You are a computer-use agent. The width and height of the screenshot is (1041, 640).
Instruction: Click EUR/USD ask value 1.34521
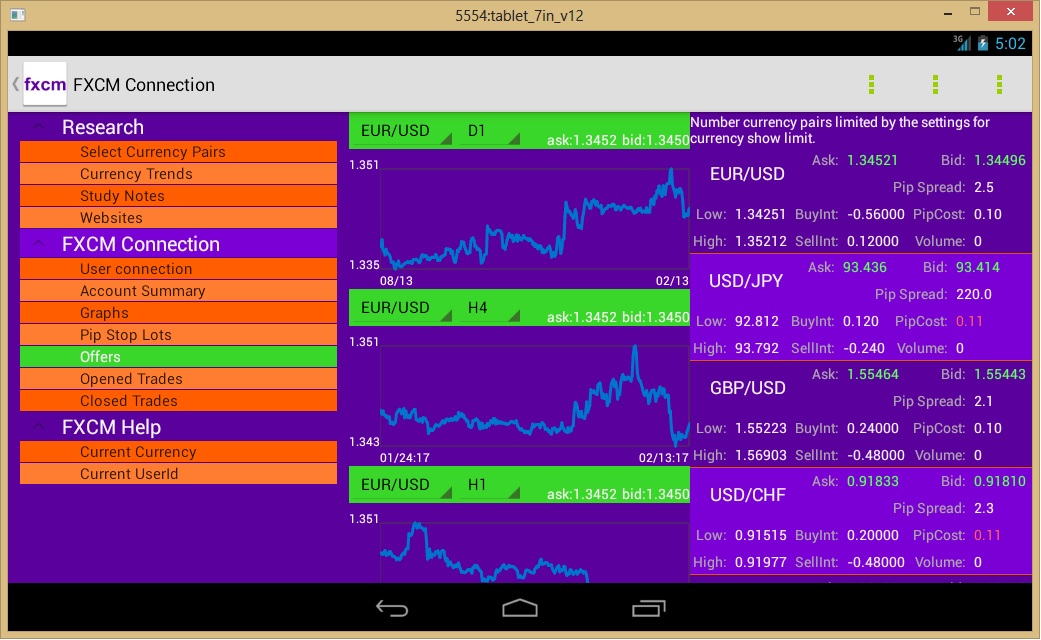pos(872,160)
